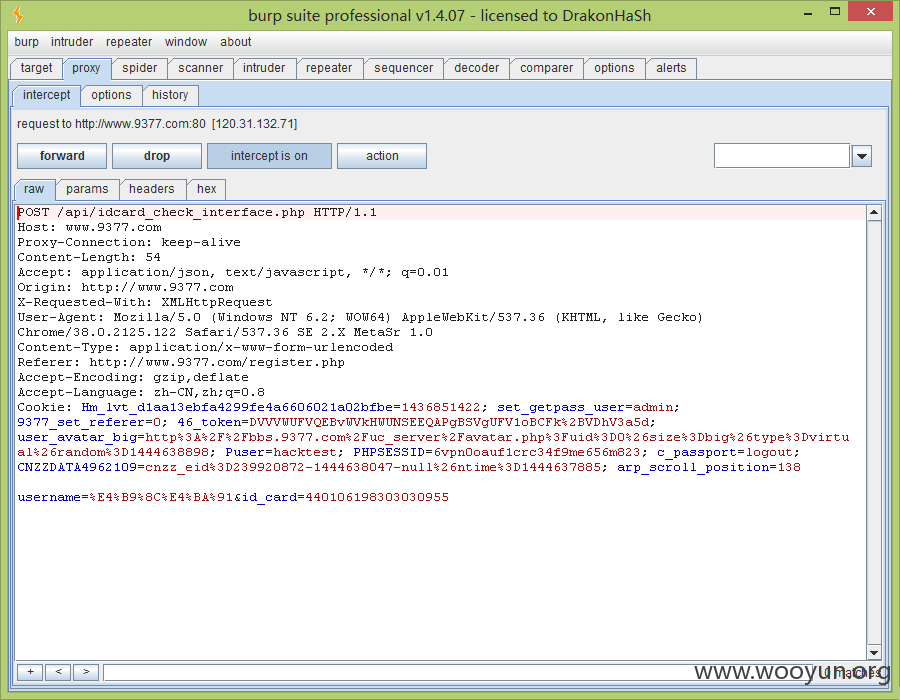This screenshot has height=700, width=900.
Task: Click the next match arrow button
Action: [86, 672]
